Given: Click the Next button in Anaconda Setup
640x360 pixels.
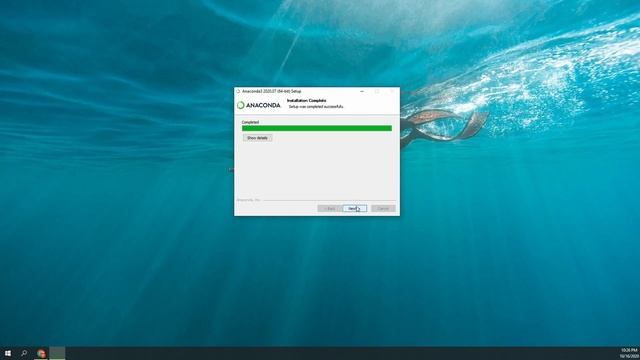Looking at the screenshot, I should coord(355,209).
